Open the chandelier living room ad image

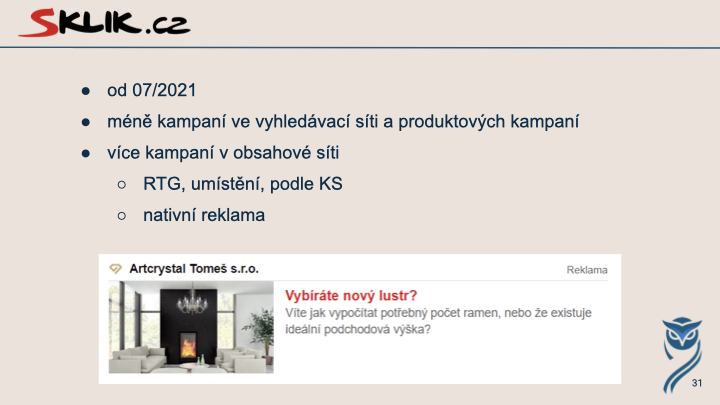point(191,327)
